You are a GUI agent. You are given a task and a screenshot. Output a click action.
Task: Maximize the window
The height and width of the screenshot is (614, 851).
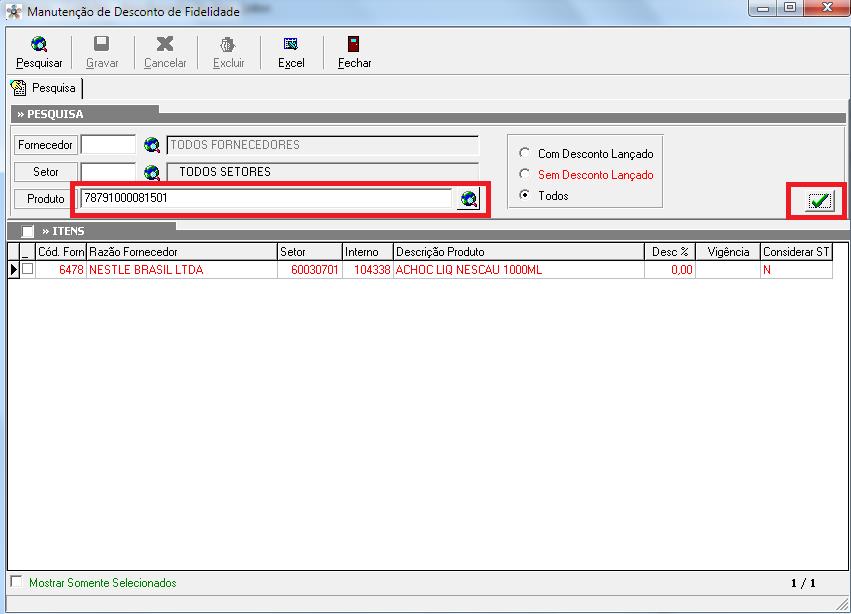point(790,8)
